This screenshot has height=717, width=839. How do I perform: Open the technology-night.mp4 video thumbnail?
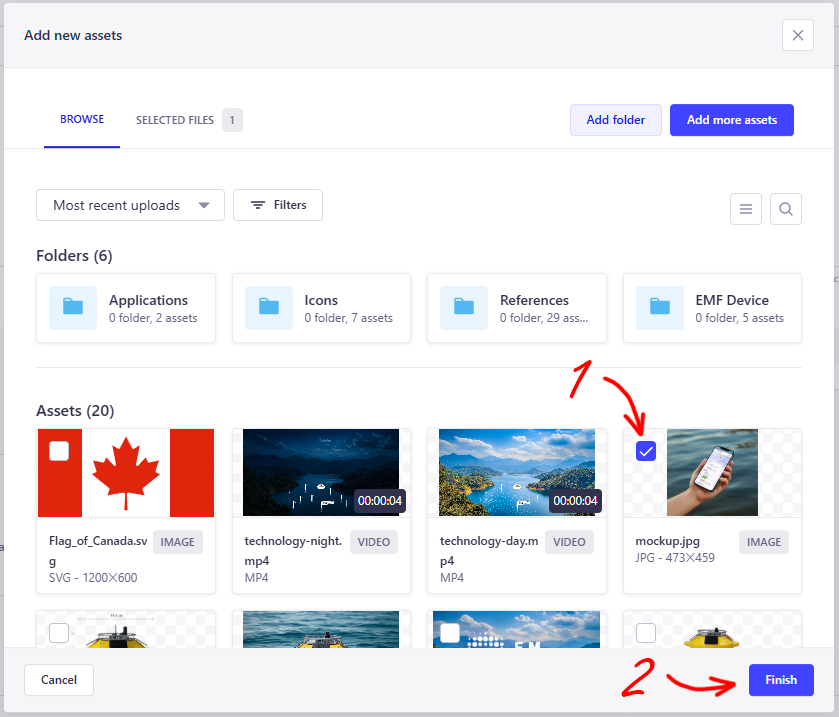(x=320, y=472)
